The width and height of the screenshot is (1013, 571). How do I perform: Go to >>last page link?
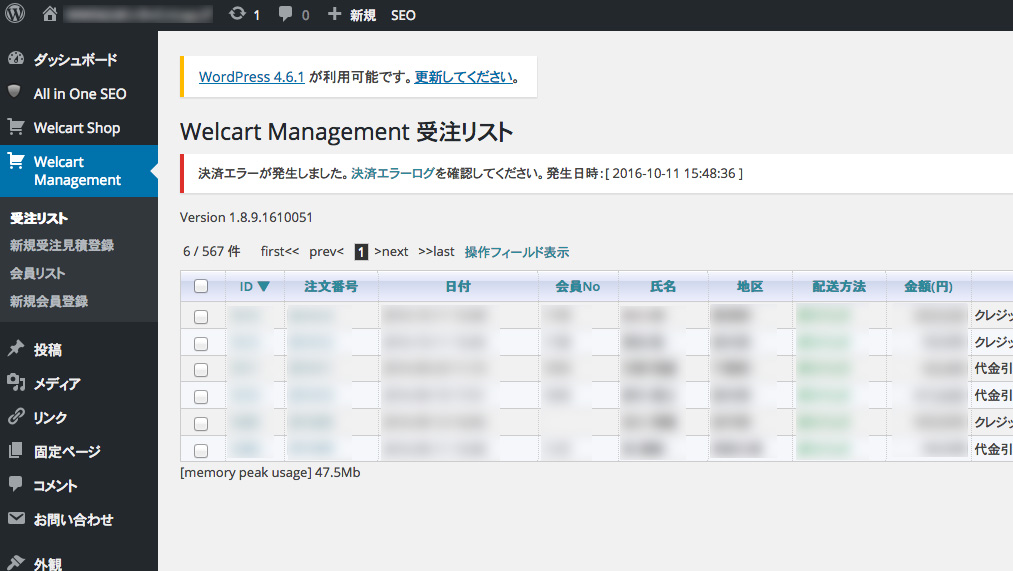click(x=436, y=251)
